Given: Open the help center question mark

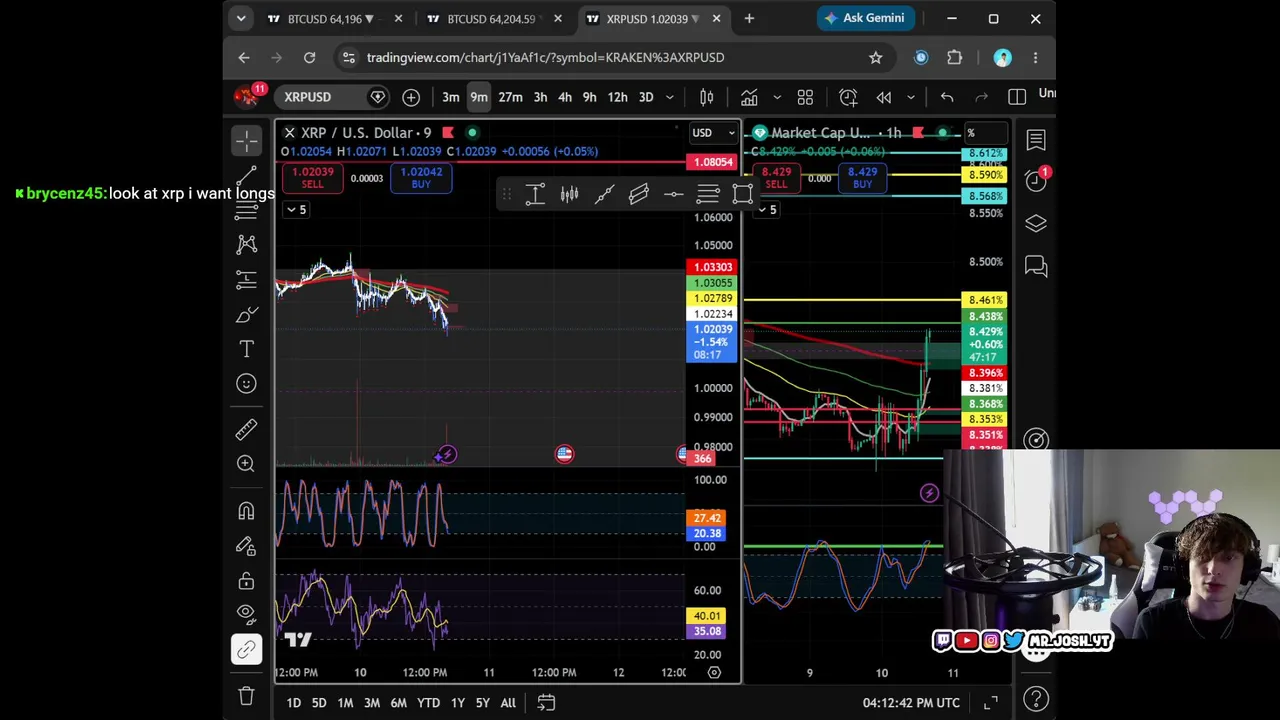Looking at the screenshot, I should point(1036,698).
